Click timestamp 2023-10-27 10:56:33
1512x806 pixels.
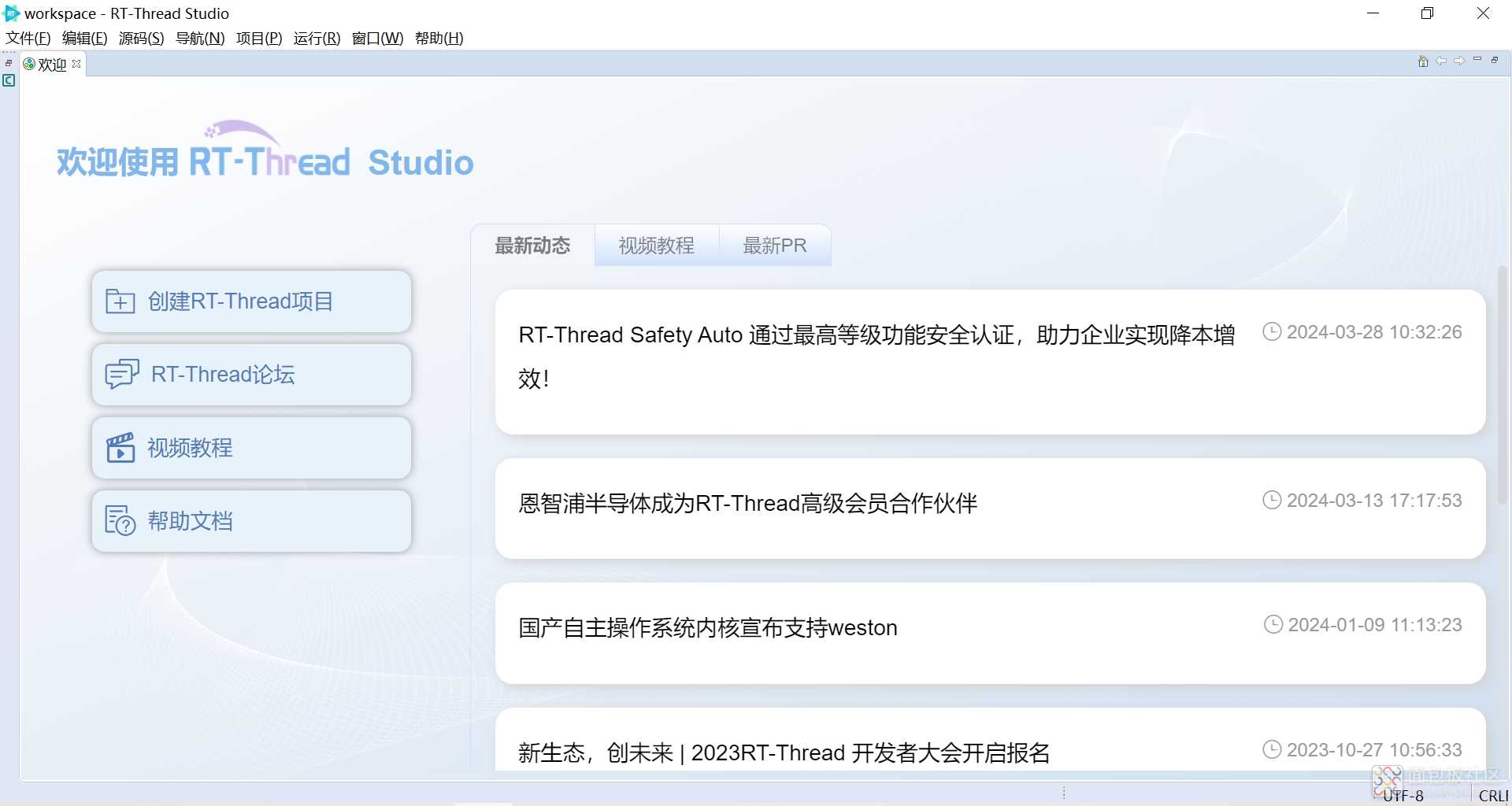pyautogui.click(x=1374, y=750)
